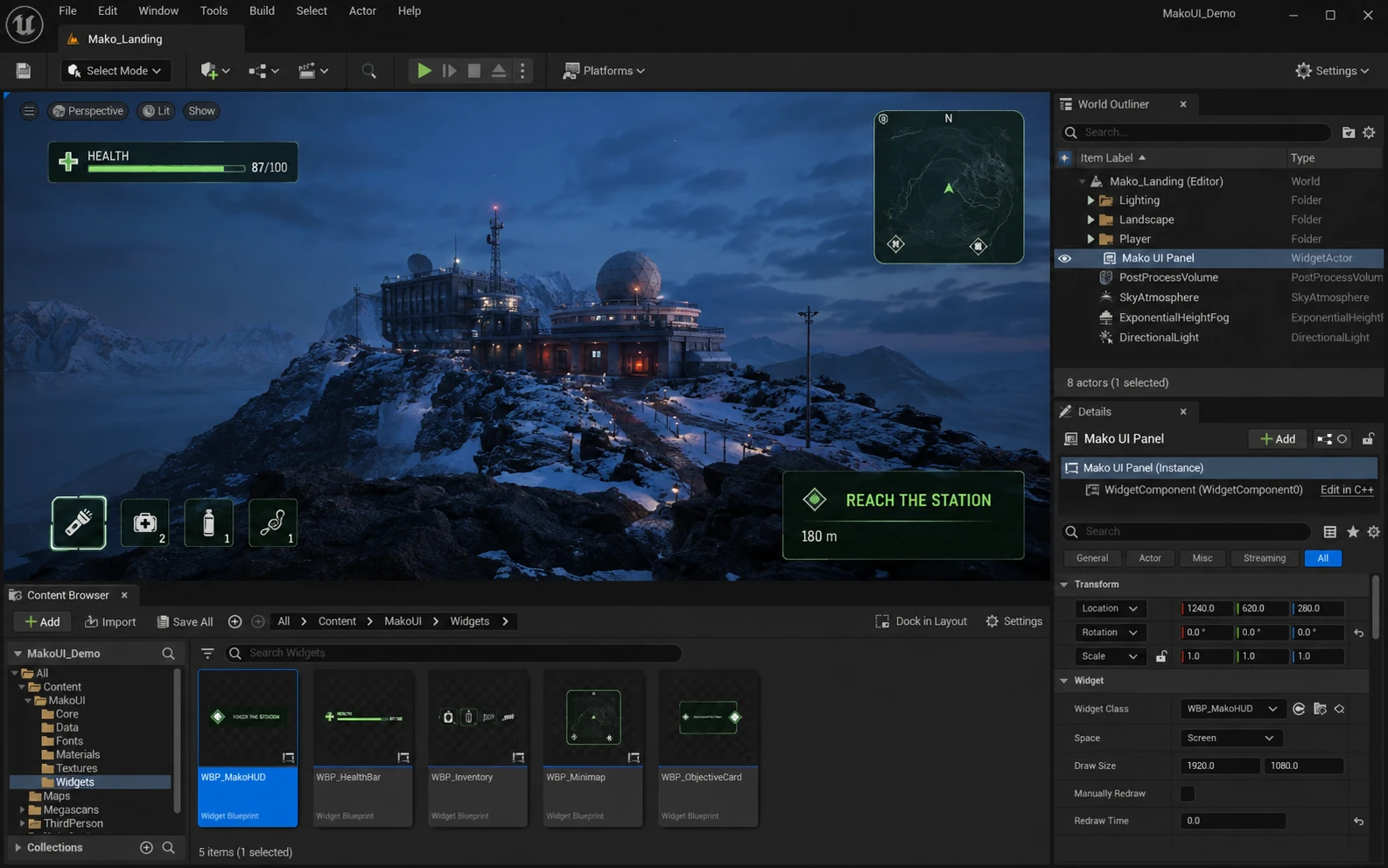
Task: Click the World Outliner new folder icon
Action: click(1349, 132)
